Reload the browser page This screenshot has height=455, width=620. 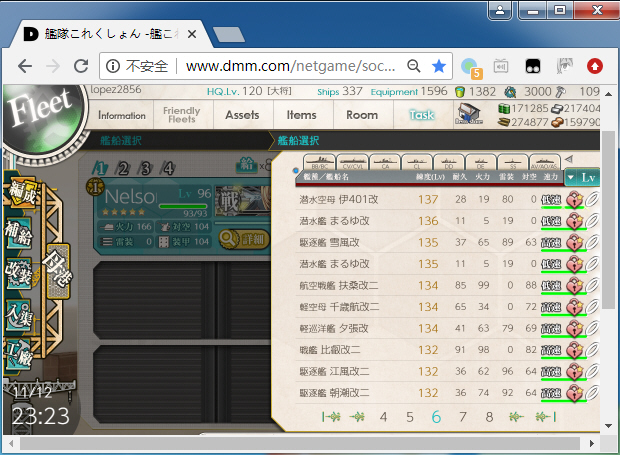pos(81,66)
